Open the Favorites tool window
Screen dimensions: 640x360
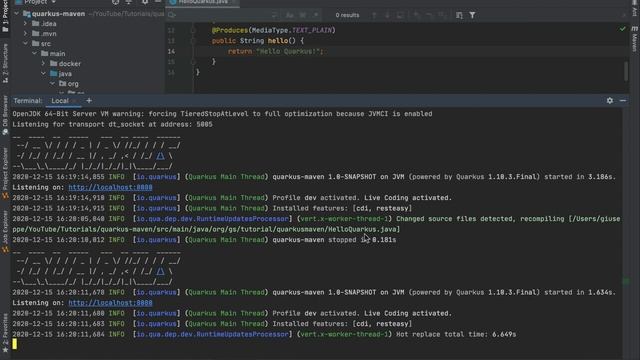(5, 333)
